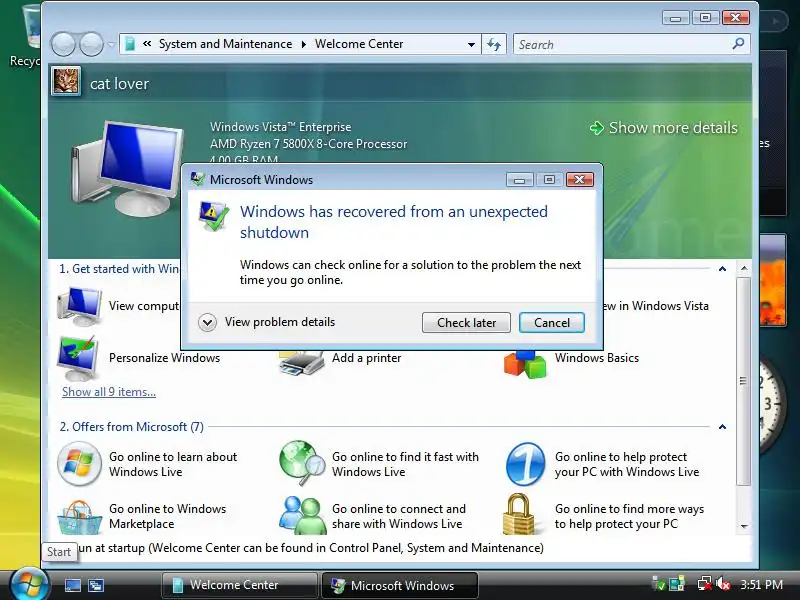
Task: Expand breadcrumb arrow after System and Maintenance
Action: [304, 44]
